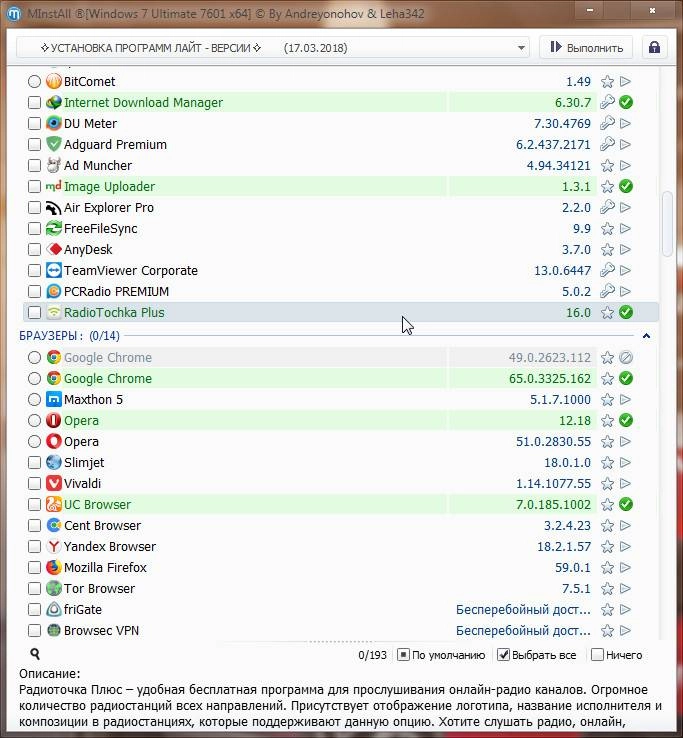Click the star icon for Ad Muncher
683x738 pixels.
click(607, 166)
